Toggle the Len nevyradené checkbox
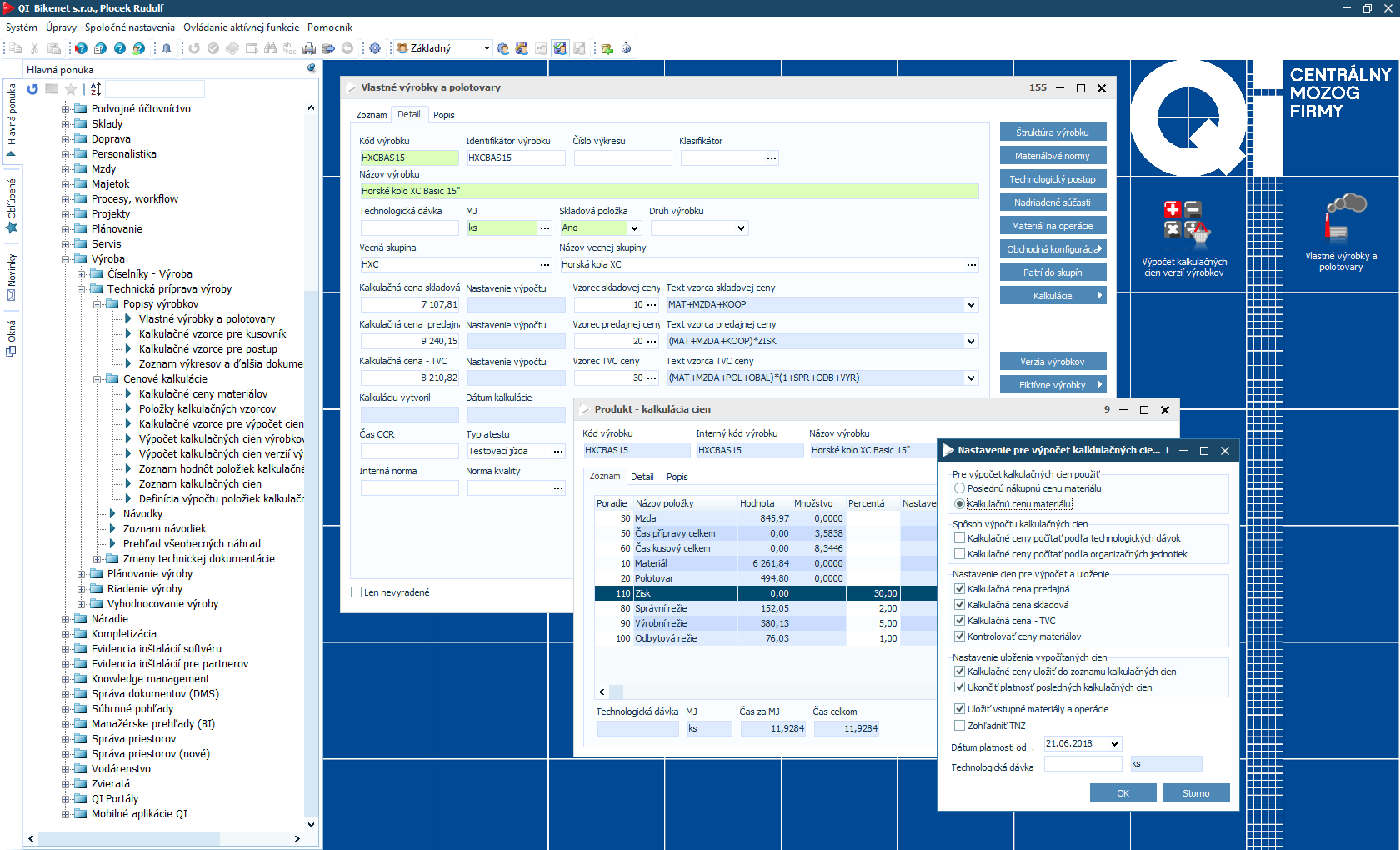The image size is (1400, 850). [x=357, y=592]
